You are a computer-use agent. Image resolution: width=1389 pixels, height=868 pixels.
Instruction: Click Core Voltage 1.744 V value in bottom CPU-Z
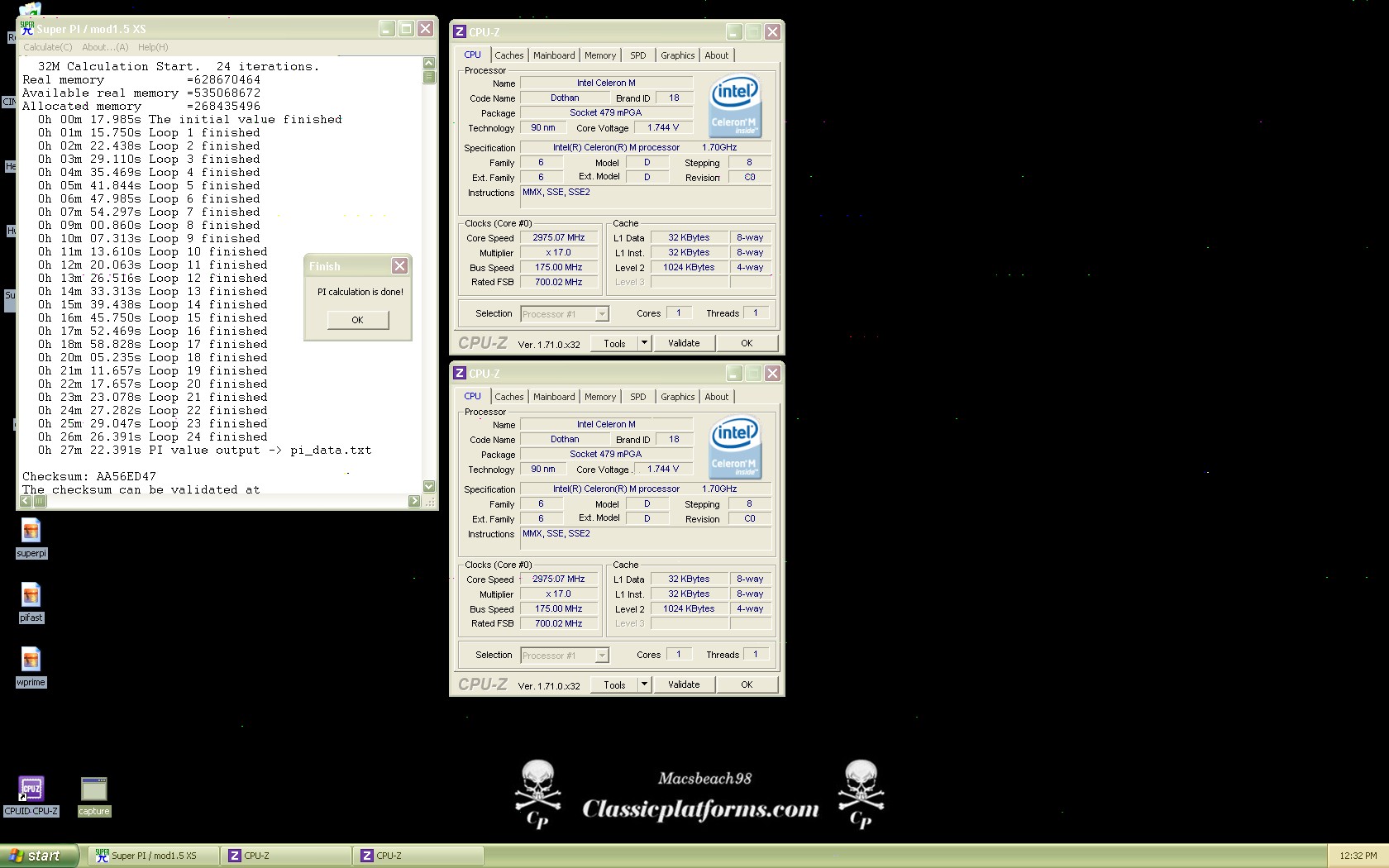[663, 469]
